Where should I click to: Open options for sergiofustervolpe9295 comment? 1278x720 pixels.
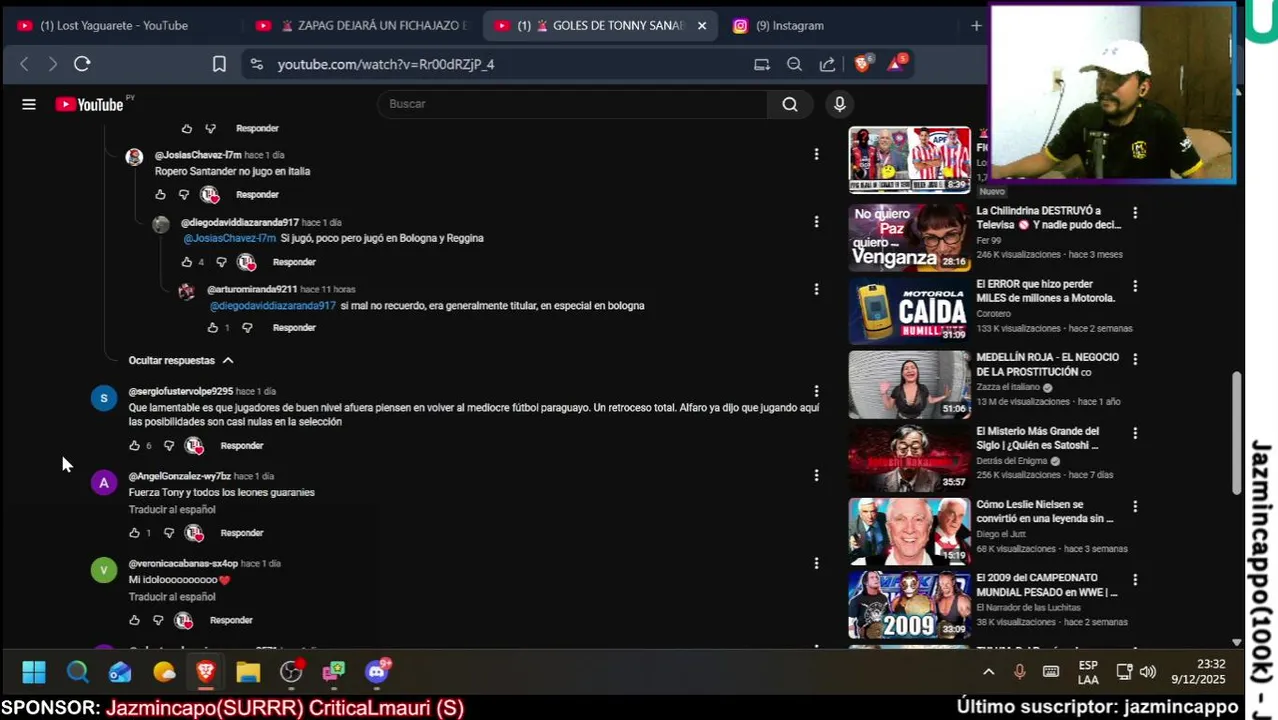point(816,391)
